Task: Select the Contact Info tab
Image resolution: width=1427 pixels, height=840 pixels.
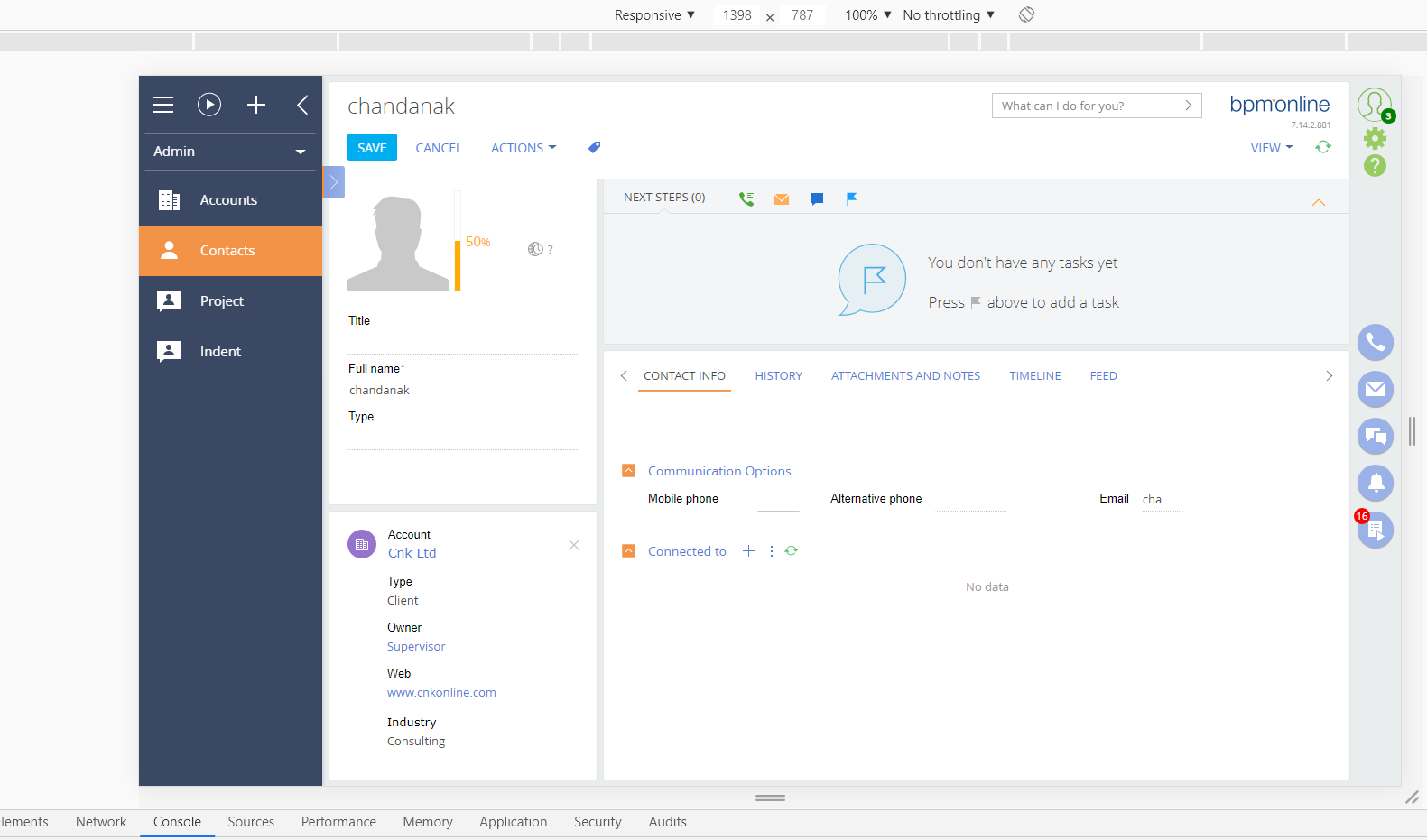Action: (684, 376)
